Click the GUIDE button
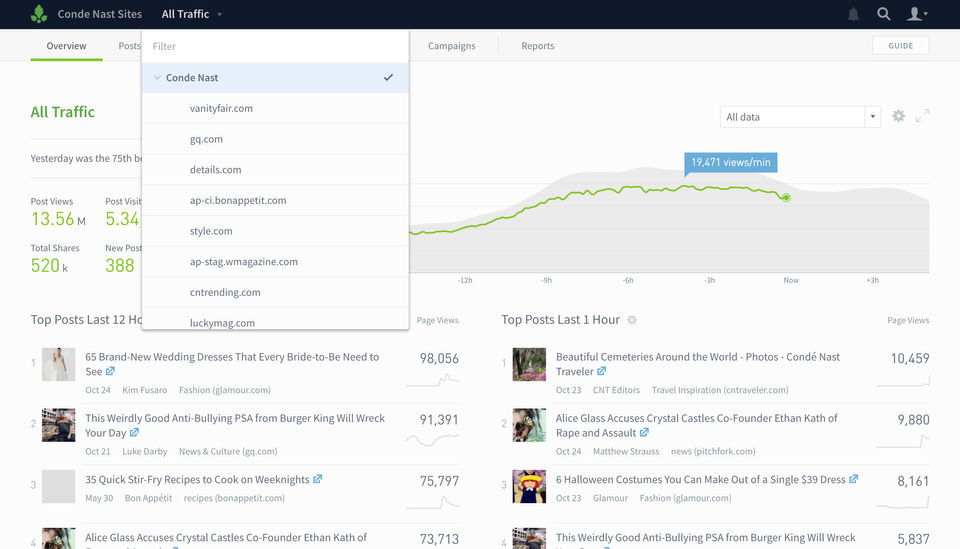Viewport: 960px width, 549px height. [900, 45]
